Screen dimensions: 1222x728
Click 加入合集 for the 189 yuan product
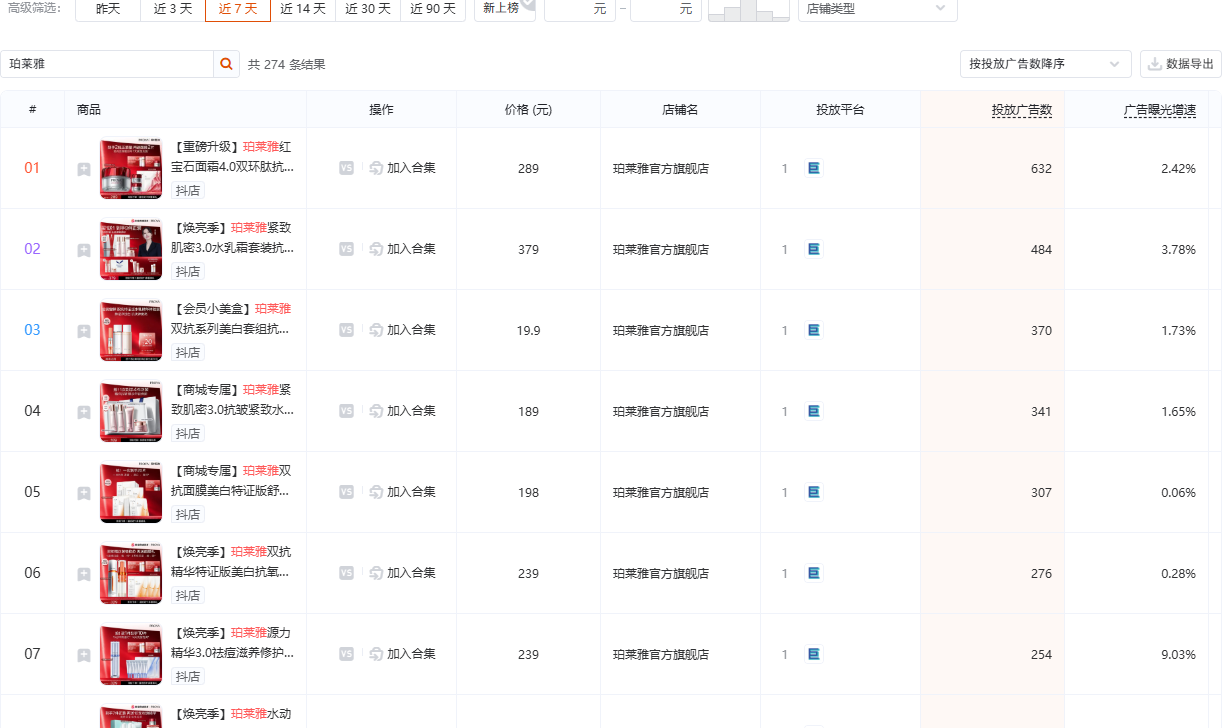point(402,411)
